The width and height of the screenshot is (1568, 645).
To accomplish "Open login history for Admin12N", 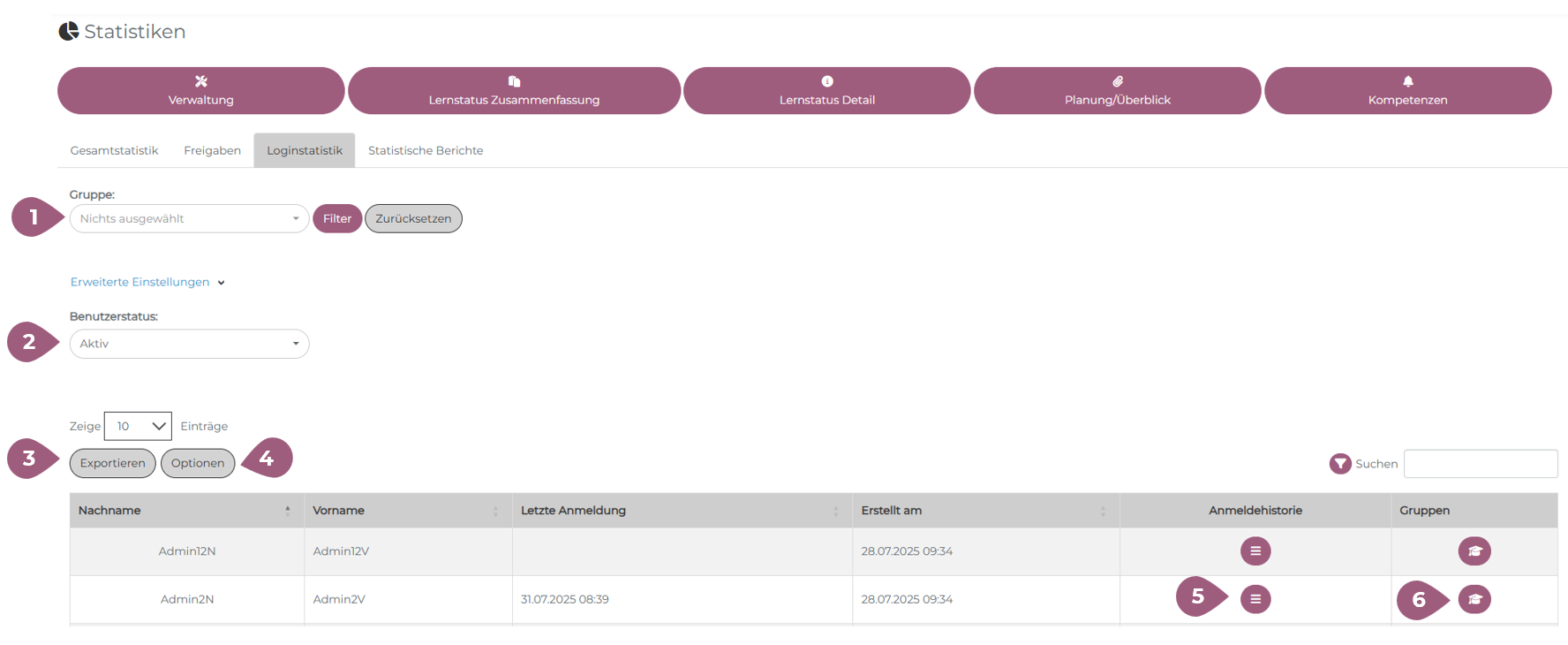I will (1255, 551).
